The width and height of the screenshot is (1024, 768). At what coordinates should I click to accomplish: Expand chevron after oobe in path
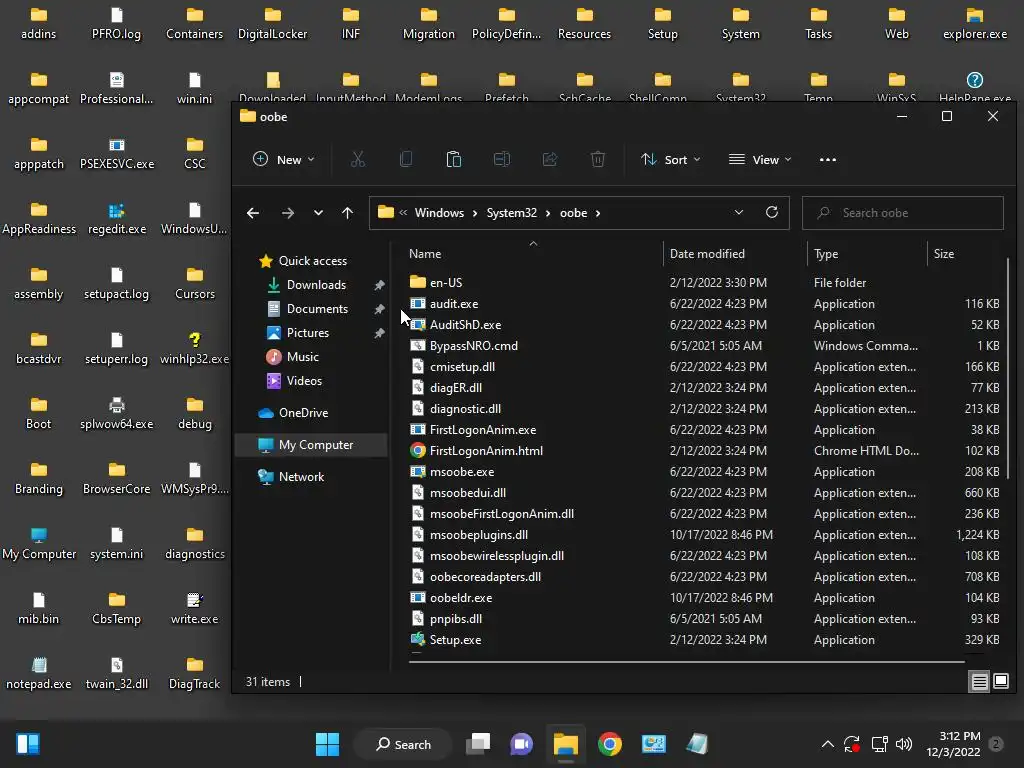coord(598,213)
